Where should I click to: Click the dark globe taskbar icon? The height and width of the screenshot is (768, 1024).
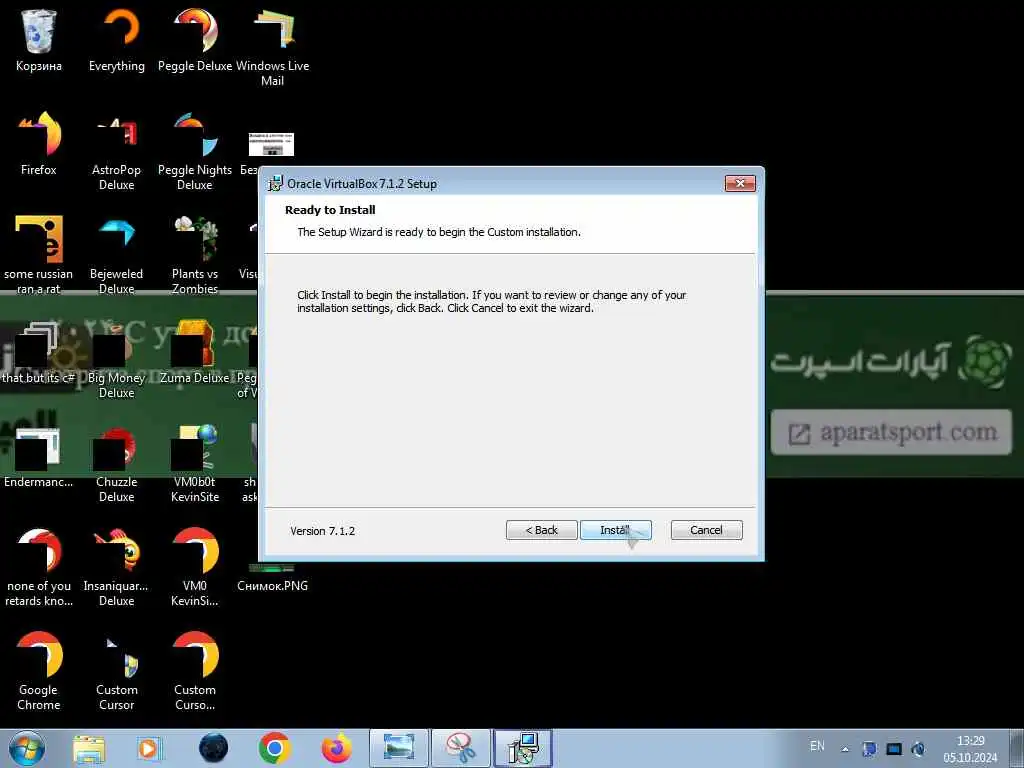click(214, 748)
